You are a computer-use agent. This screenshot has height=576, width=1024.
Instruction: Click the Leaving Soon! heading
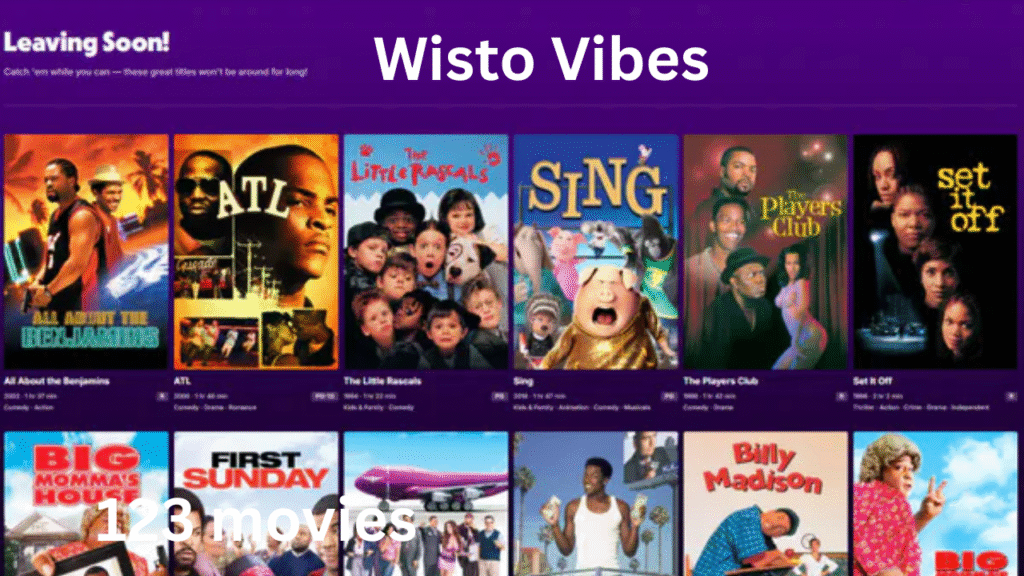tap(87, 43)
